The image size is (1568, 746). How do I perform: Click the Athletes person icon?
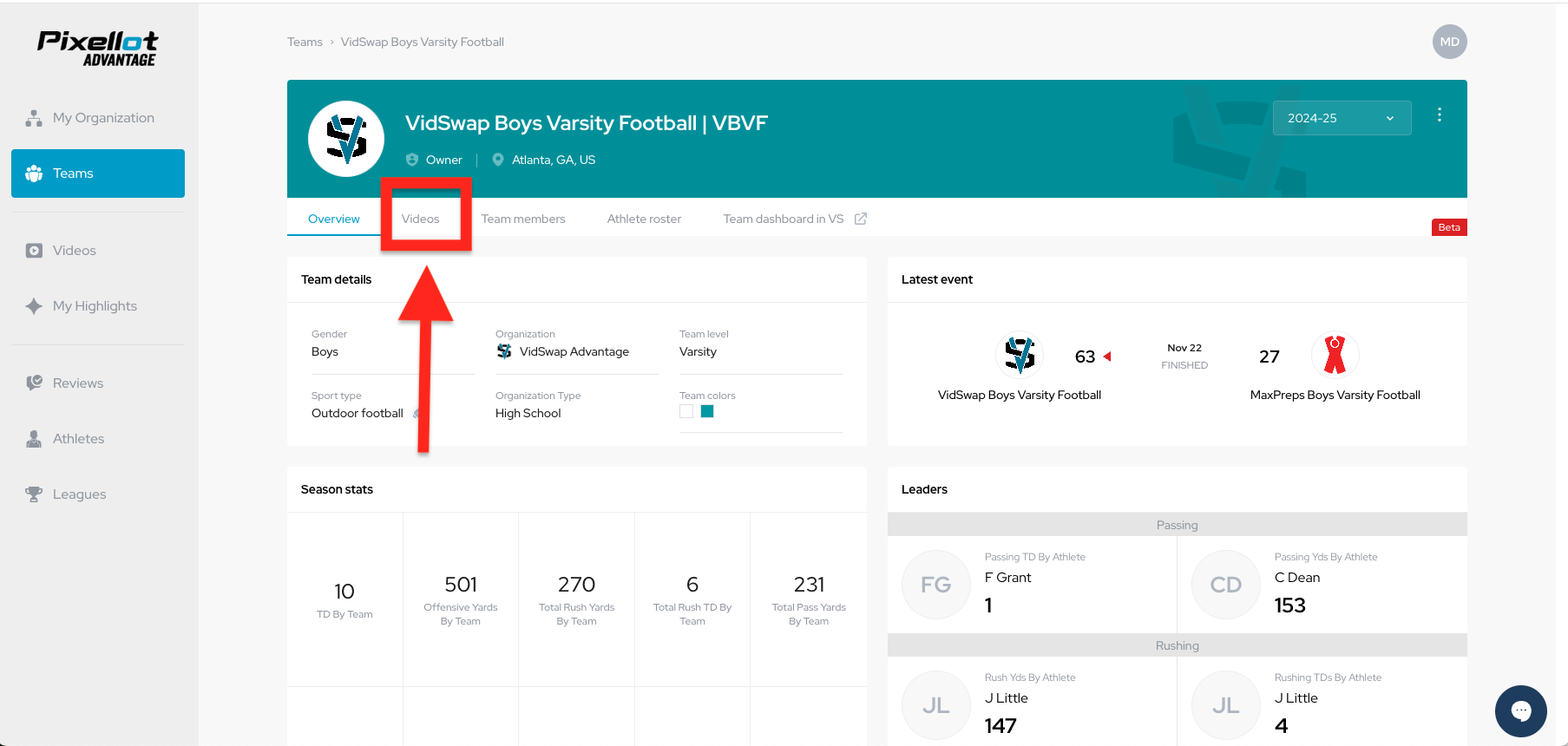(x=34, y=439)
